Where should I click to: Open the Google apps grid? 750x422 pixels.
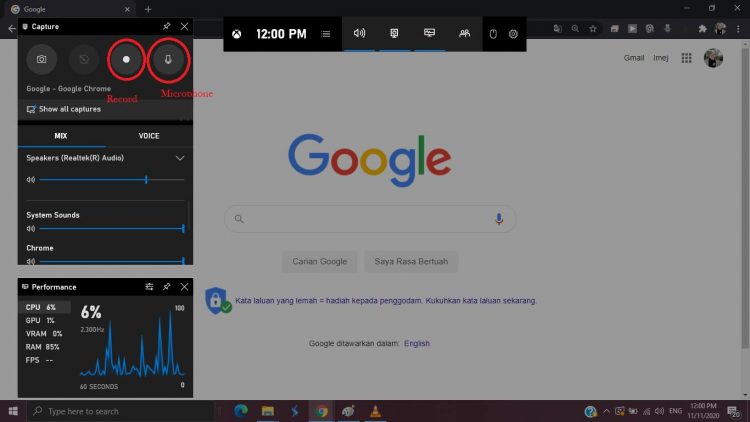pos(686,58)
